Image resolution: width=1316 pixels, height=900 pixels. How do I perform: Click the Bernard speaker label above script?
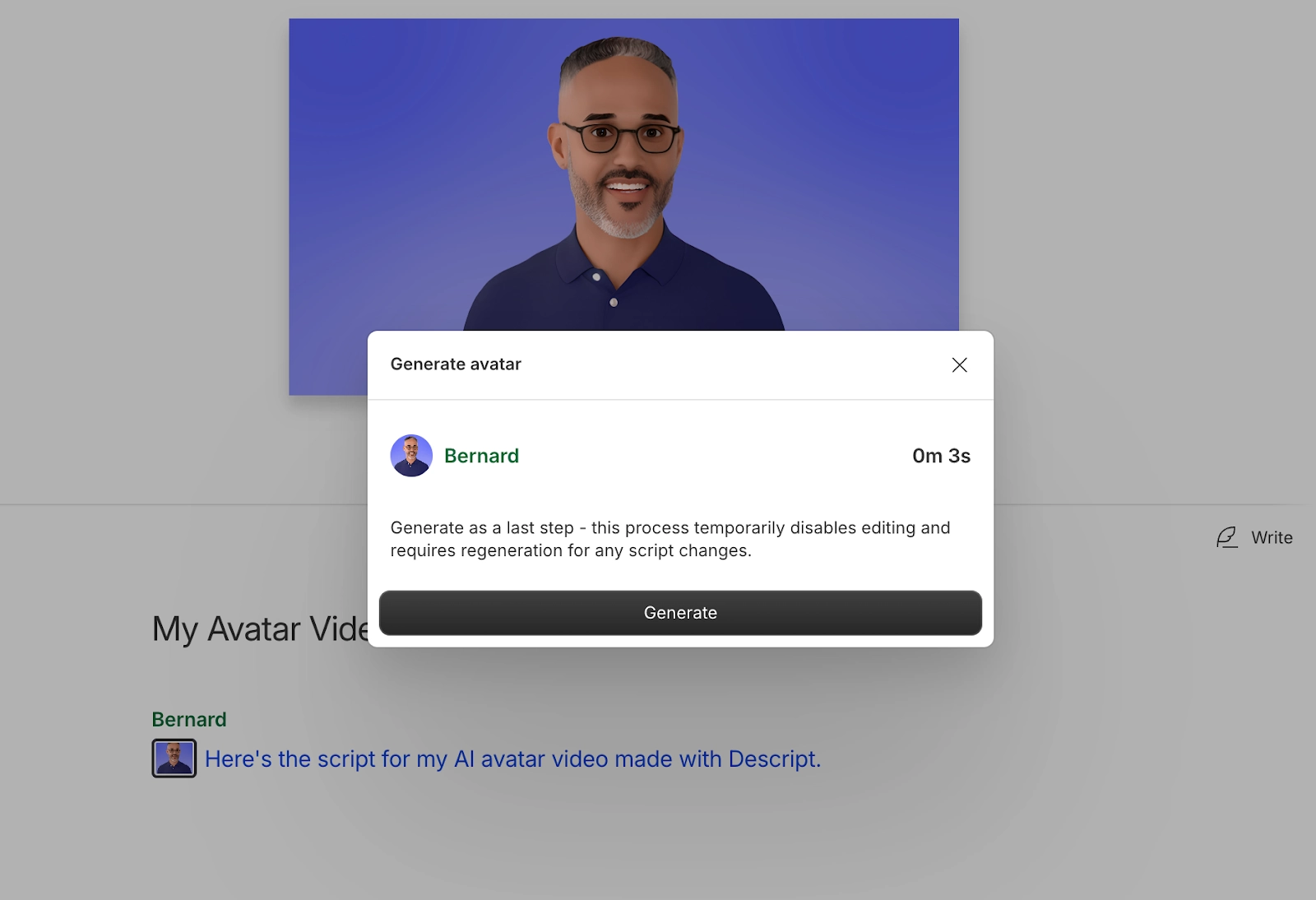(189, 719)
